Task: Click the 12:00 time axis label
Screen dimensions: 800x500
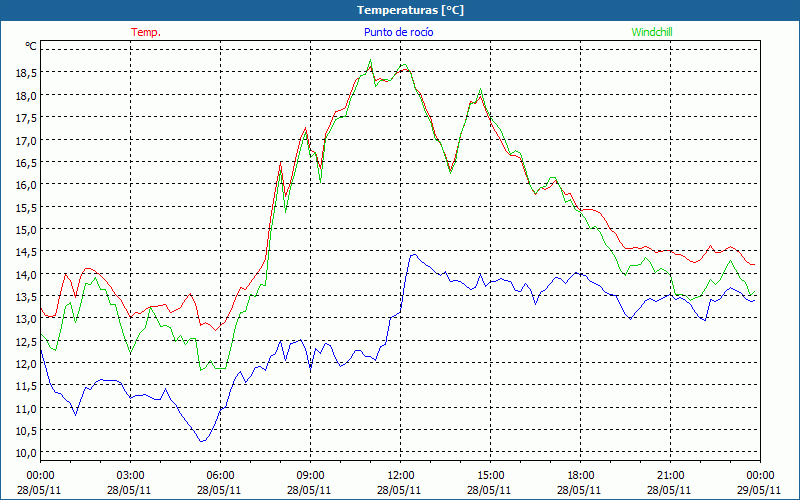Action: tap(401, 476)
